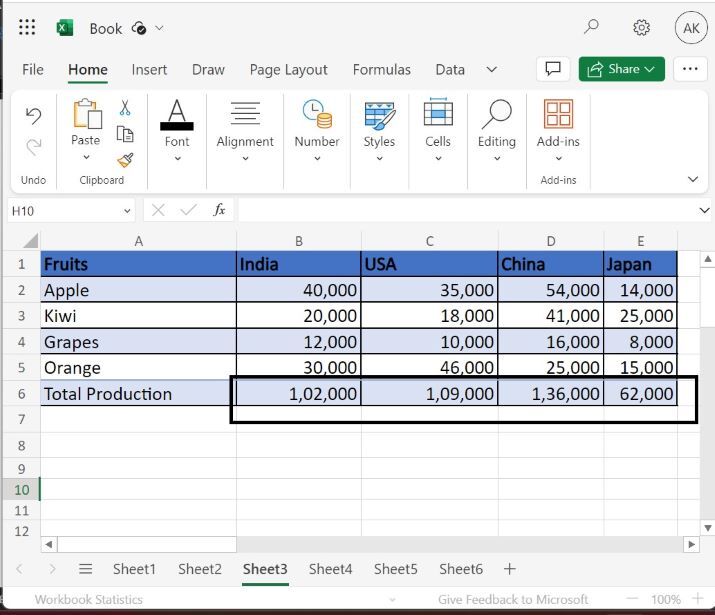This screenshot has height=615, width=715.
Task: Switch to the Insert ribbon tab
Action: (149, 70)
